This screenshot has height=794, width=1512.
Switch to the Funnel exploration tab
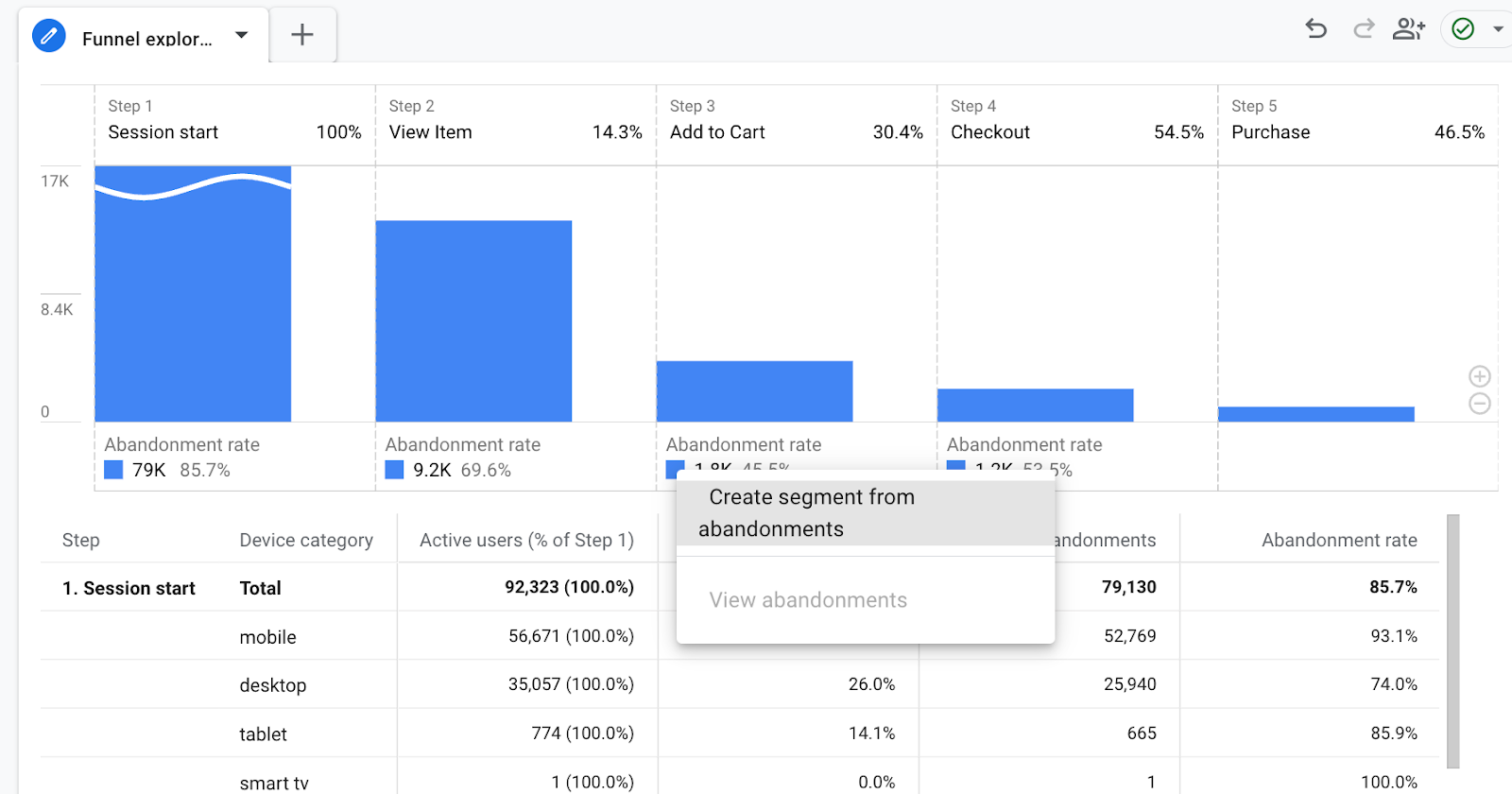147,39
